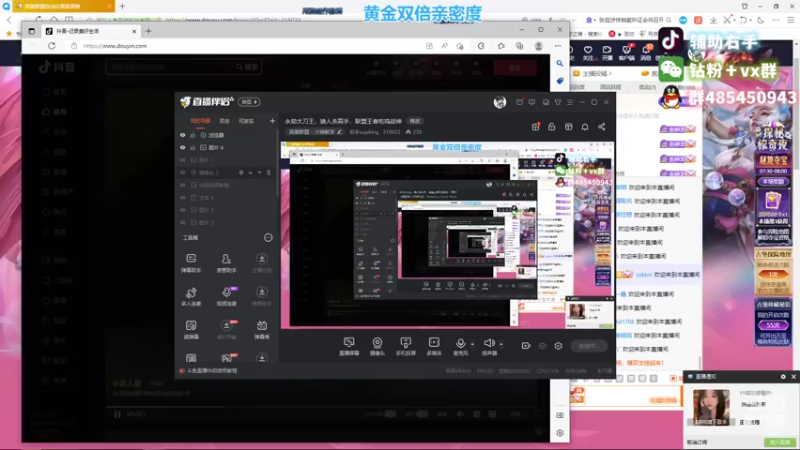Viewport: 800px width, 450px height.
Task: Toggle visibility of 摄像头 2 source
Action: [x=183, y=172]
